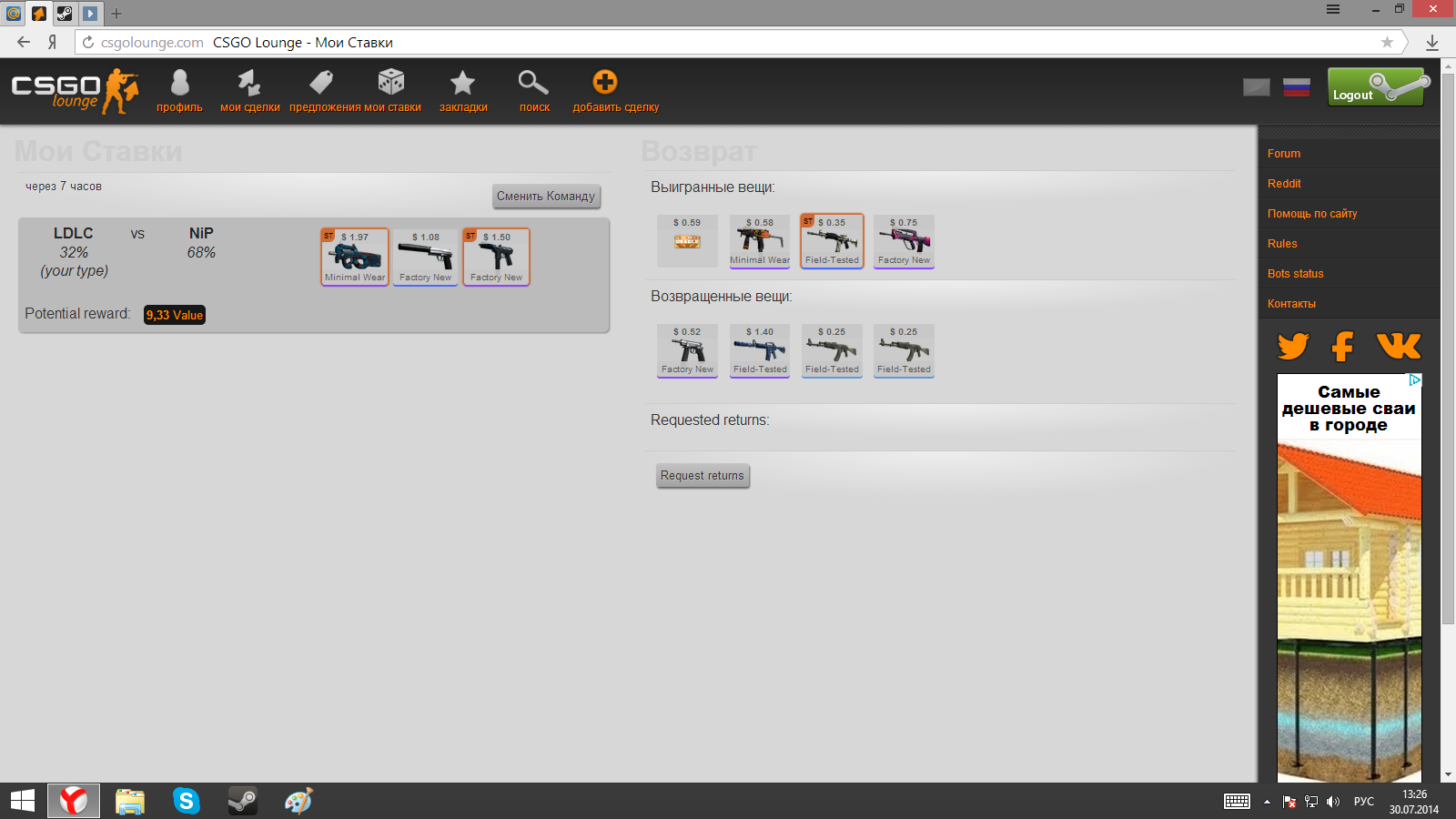This screenshot has height=819, width=1456.
Task: Reload the page with refresh icon
Action: 87,42
